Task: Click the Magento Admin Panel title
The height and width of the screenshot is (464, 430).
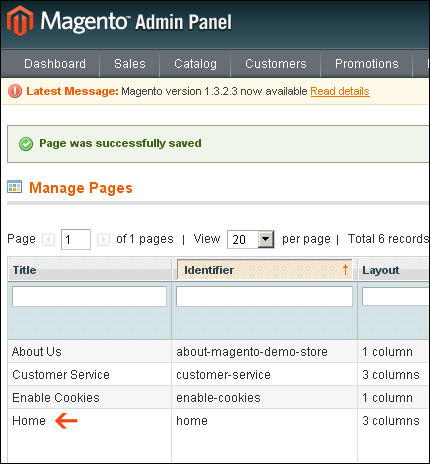Action: pos(136,22)
